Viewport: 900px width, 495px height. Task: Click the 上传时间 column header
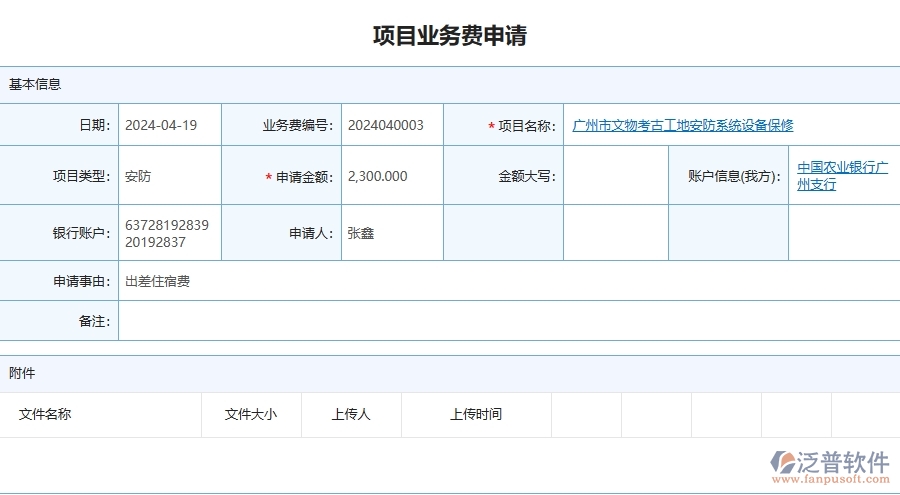476,414
